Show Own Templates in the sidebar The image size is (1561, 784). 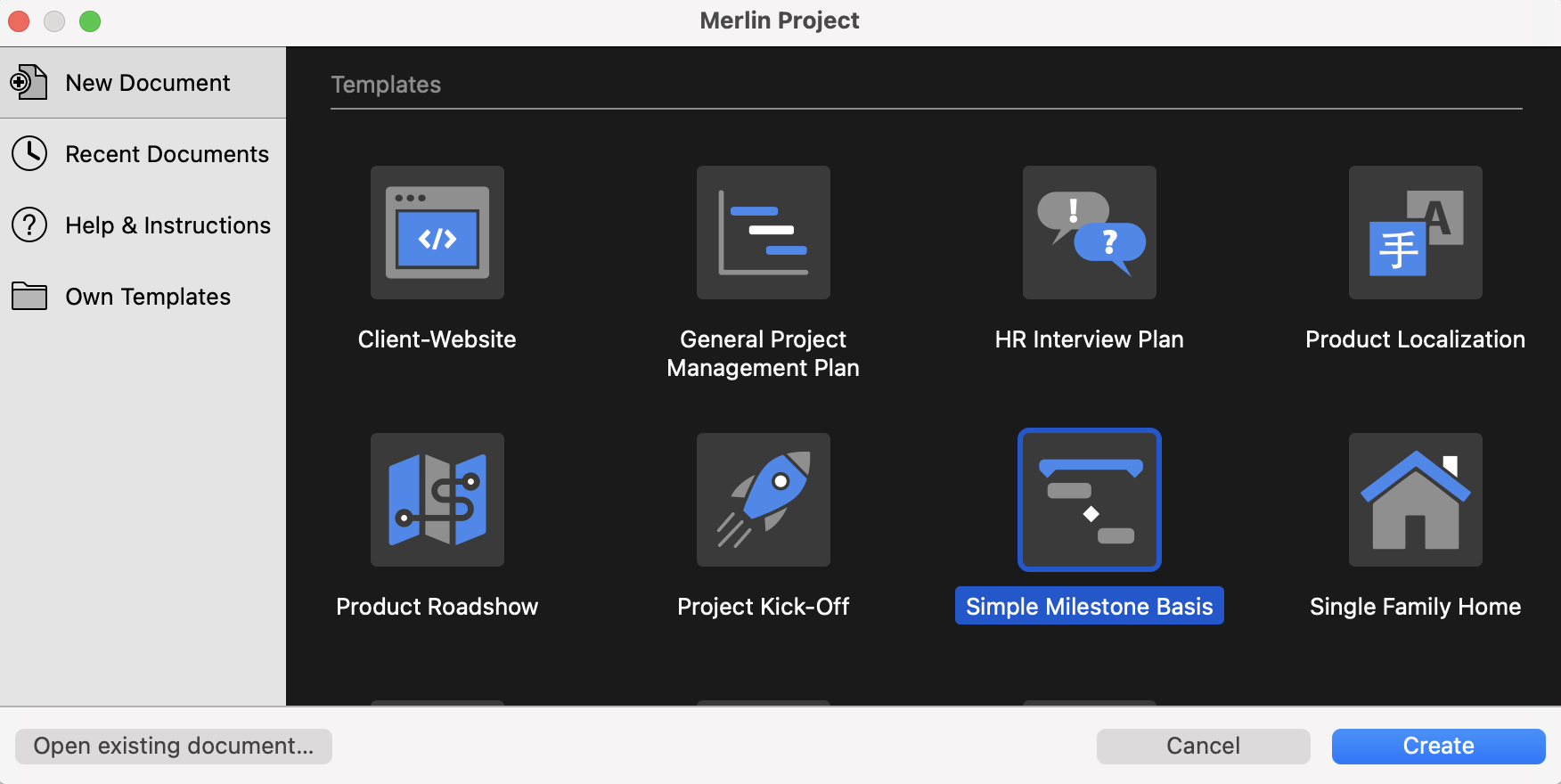tap(148, 297)
